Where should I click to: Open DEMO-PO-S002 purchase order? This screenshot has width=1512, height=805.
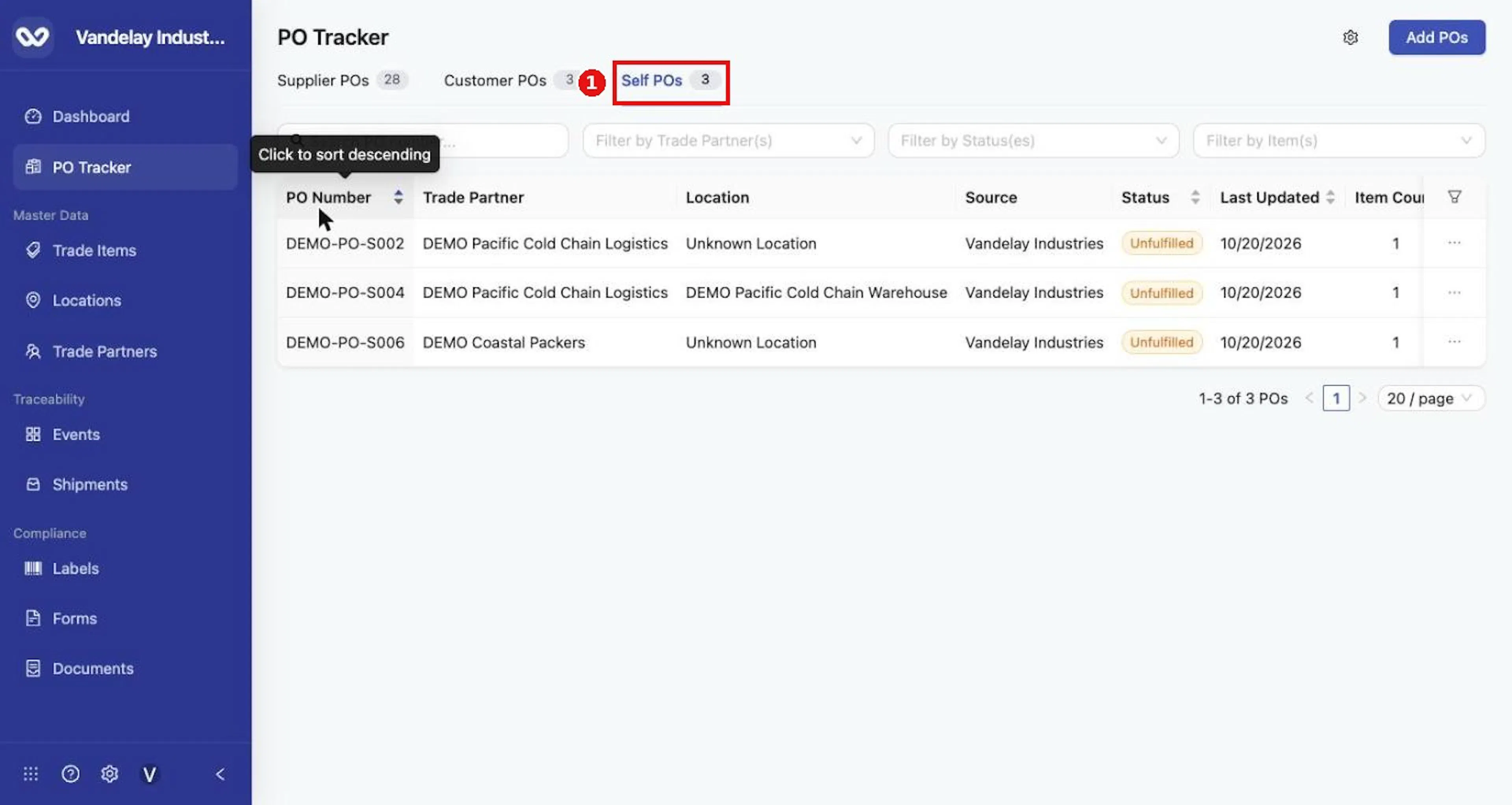tap(345, 244)
